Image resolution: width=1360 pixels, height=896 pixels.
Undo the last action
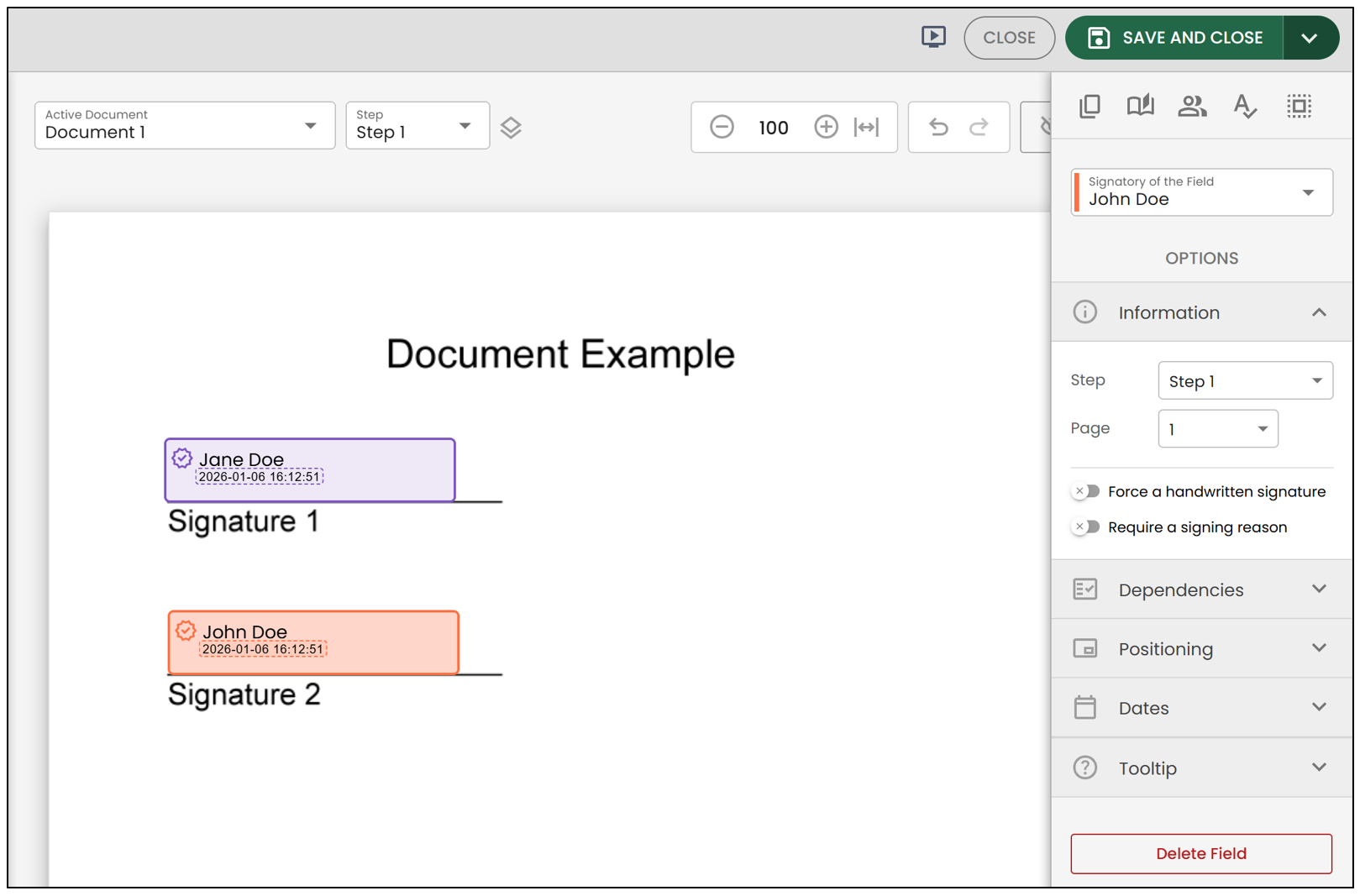coord(938,127)
